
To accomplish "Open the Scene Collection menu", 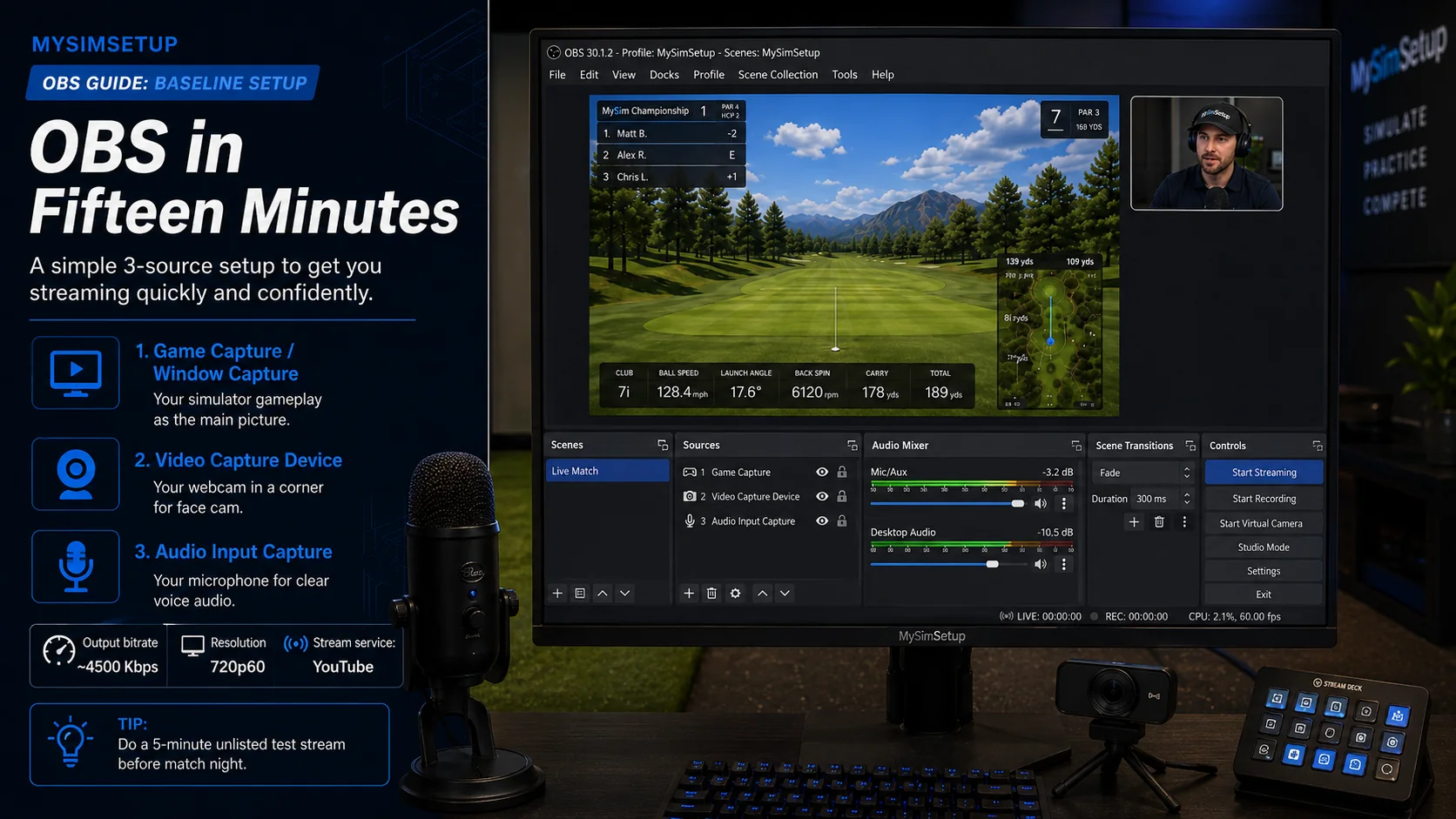I will pos(778,75).
